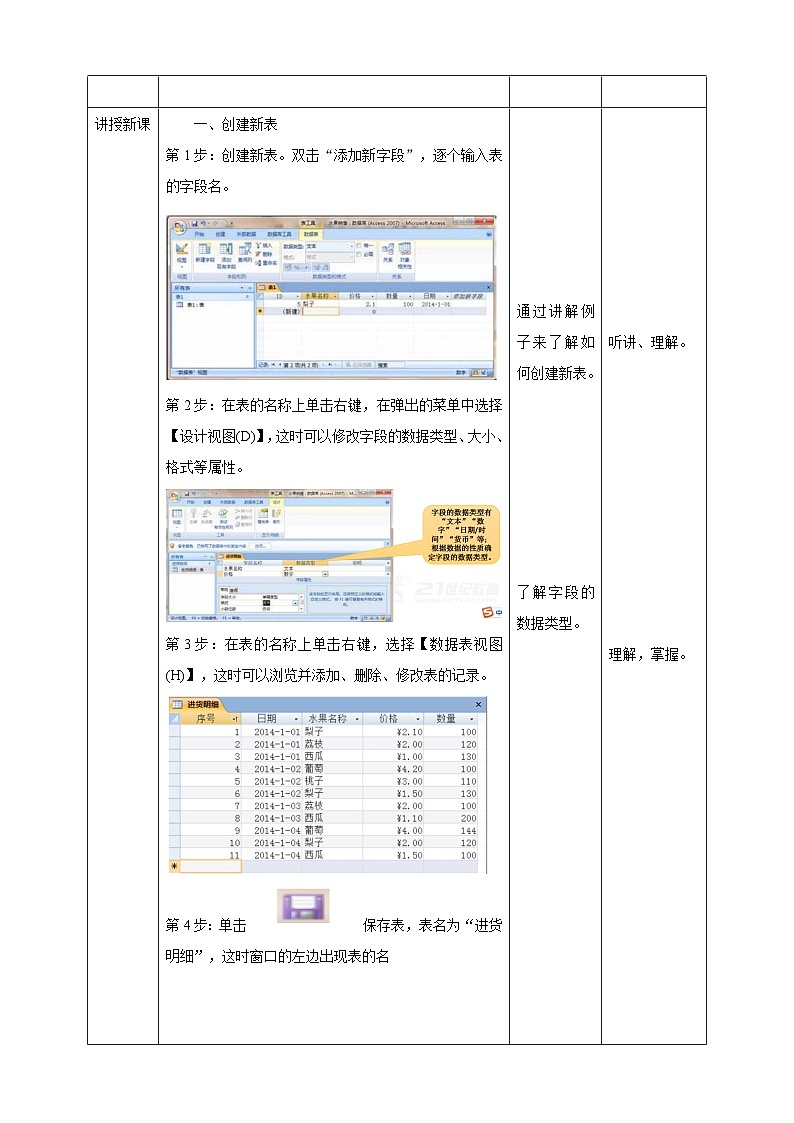794x1123 pixels.
Task: Click the 查阅列 lookup column icon
Action: coord(245,249)
